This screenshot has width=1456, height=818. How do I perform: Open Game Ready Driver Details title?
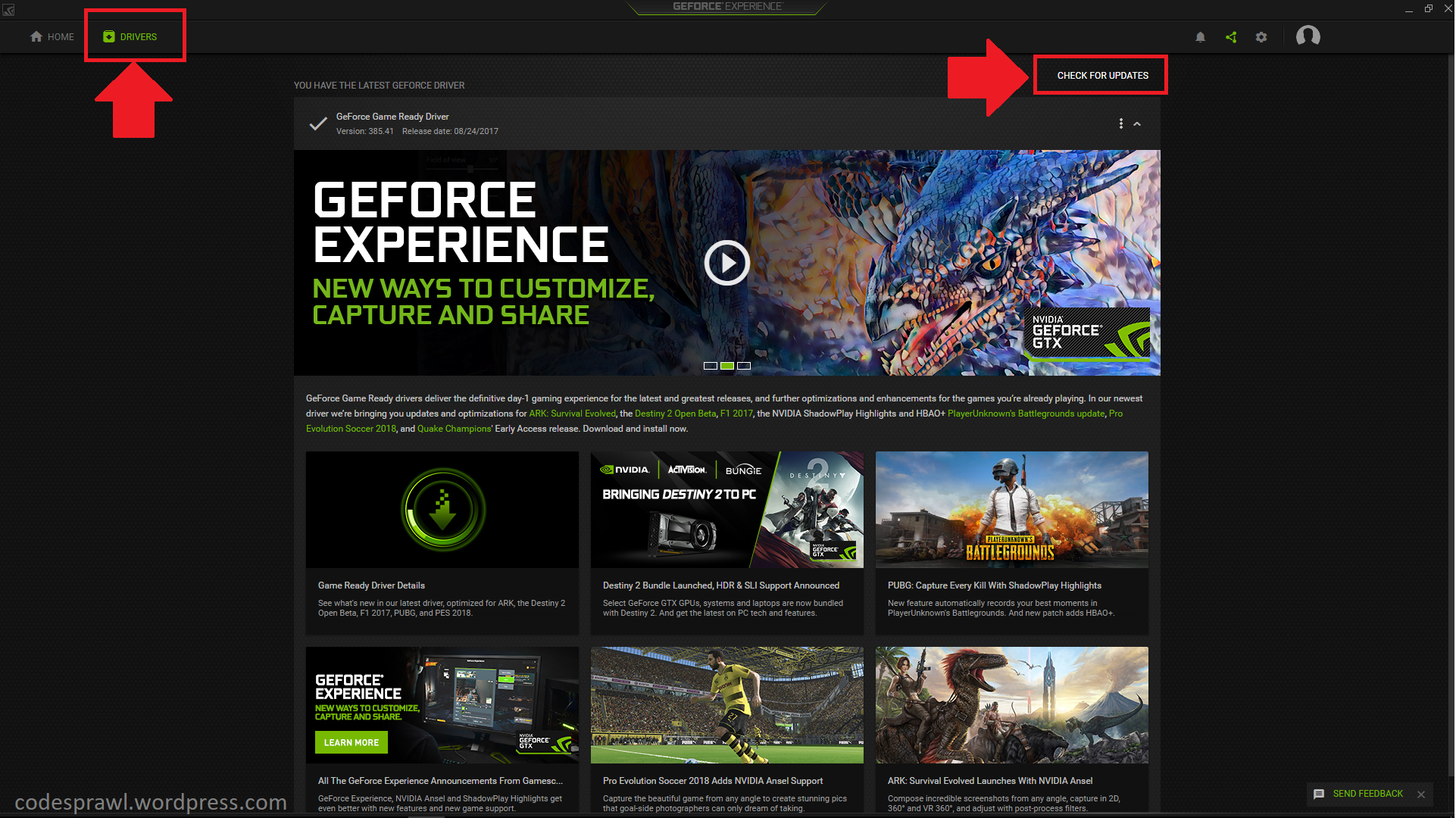point(372,585)
